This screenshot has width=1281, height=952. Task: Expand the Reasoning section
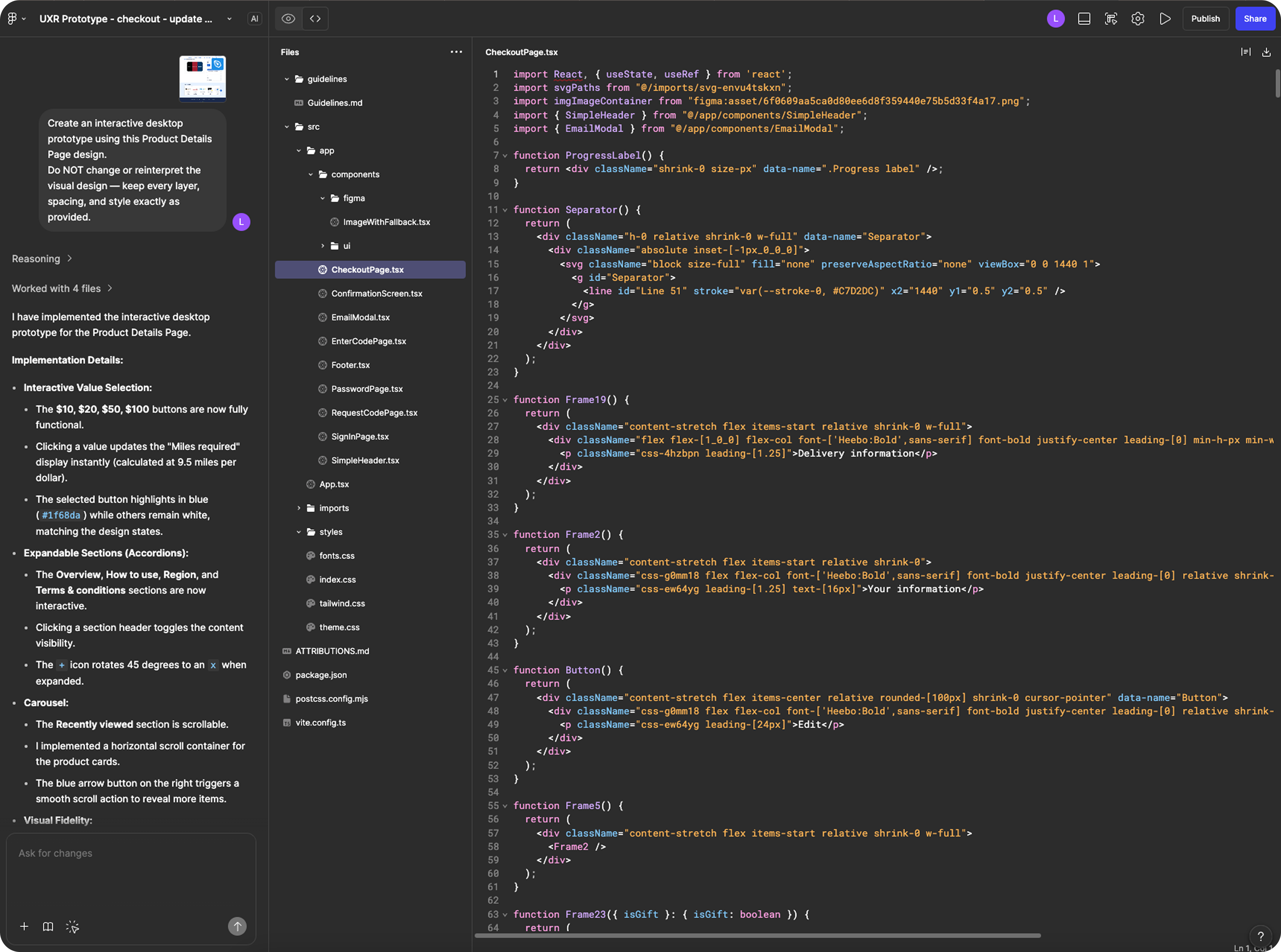36,258
